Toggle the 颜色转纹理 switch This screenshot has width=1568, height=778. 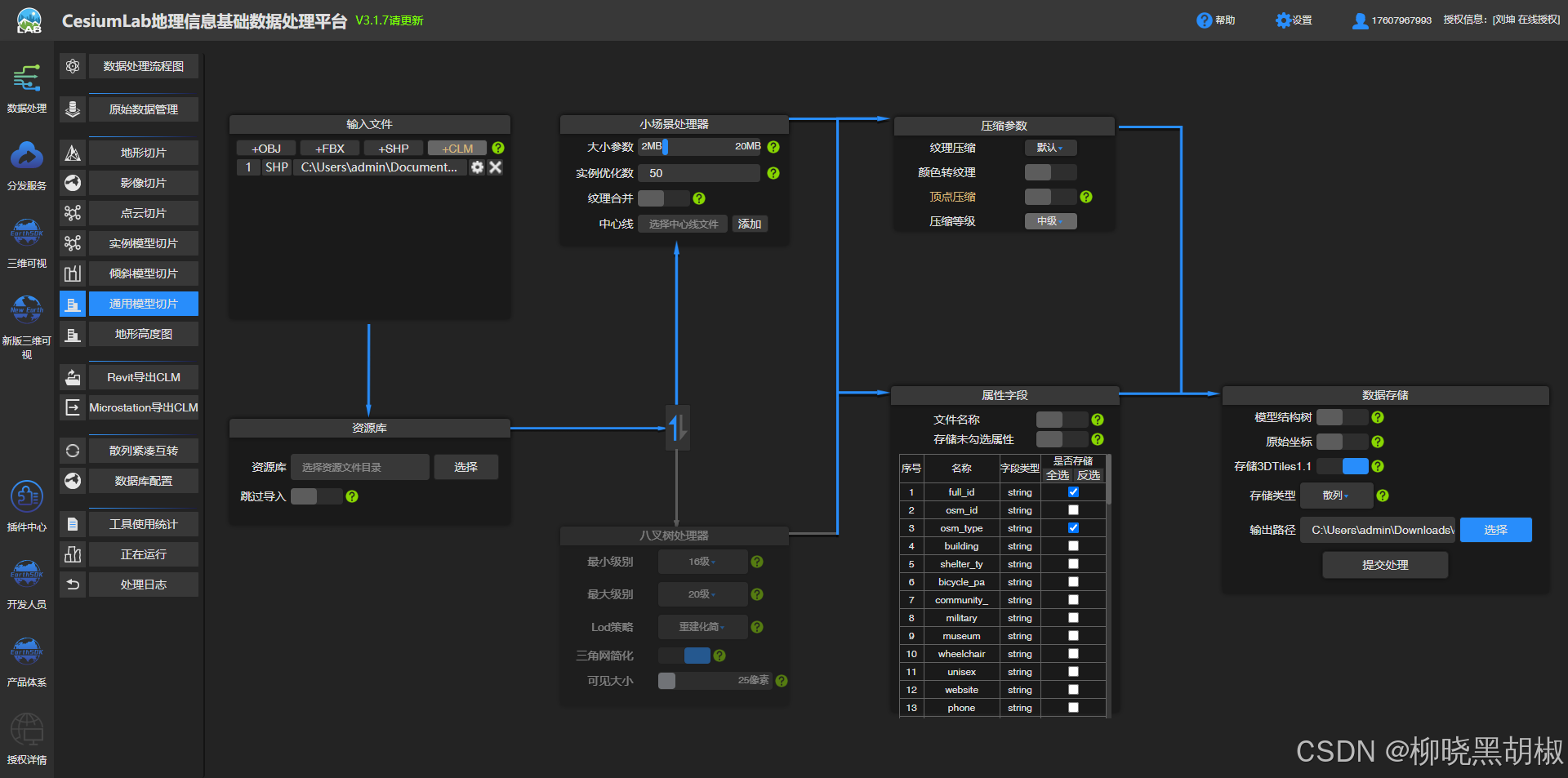pos(1050,172)
